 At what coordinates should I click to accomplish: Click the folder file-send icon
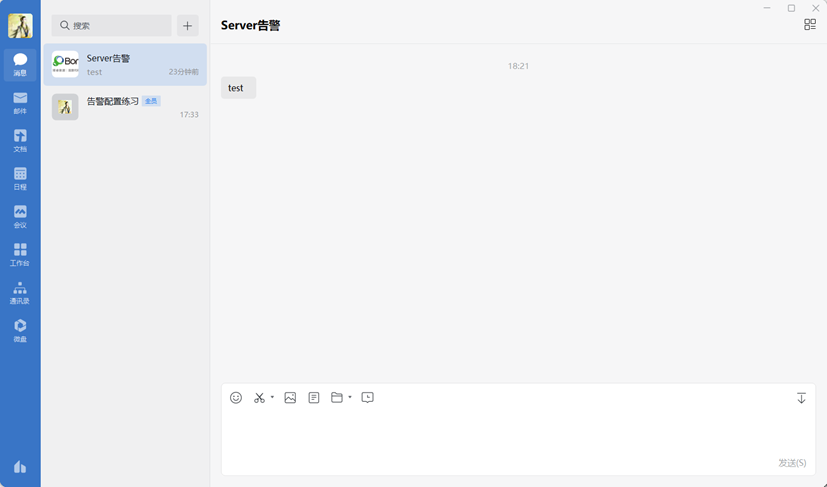pyautogui.click(x=336, y=398)
